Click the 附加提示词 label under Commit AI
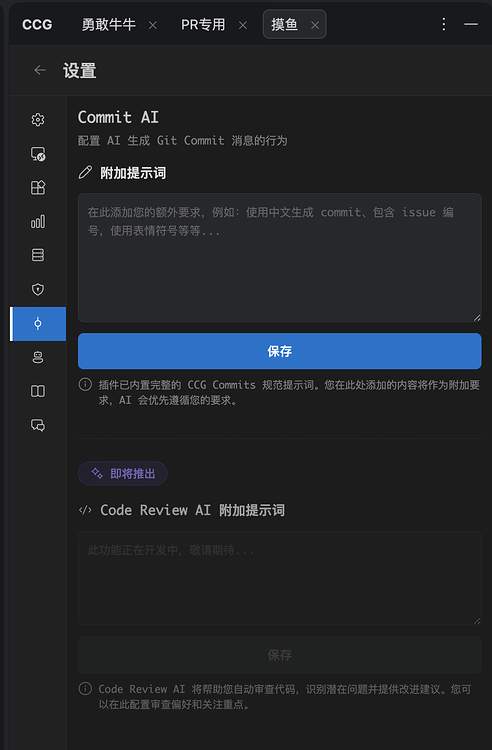 (x=133, y=173)
